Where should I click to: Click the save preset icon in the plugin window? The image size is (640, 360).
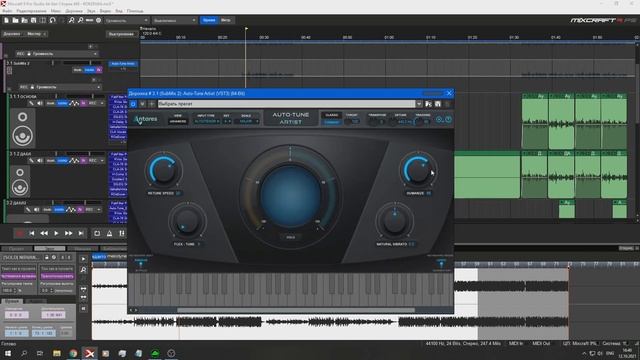(438, 104)
